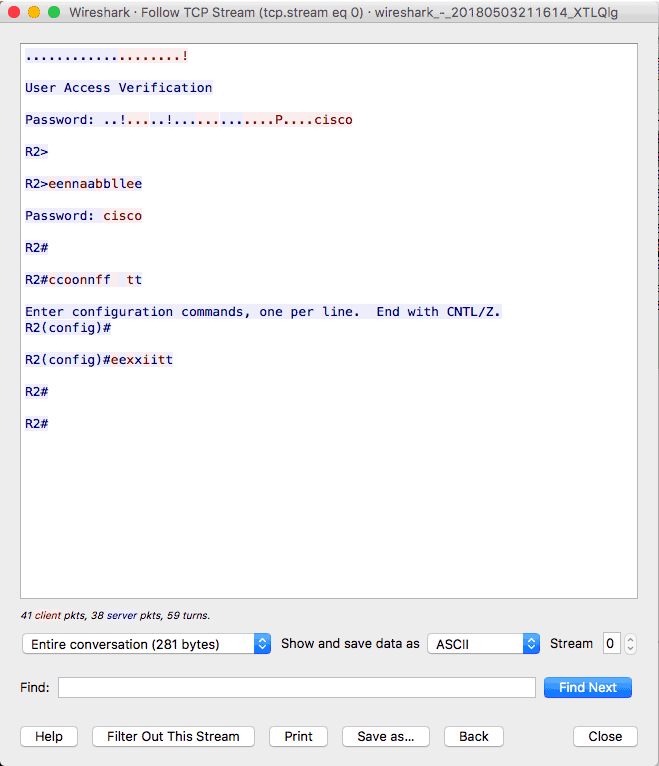Click the Stream number field
Screen dimensions: 659x766
[611, 643]
